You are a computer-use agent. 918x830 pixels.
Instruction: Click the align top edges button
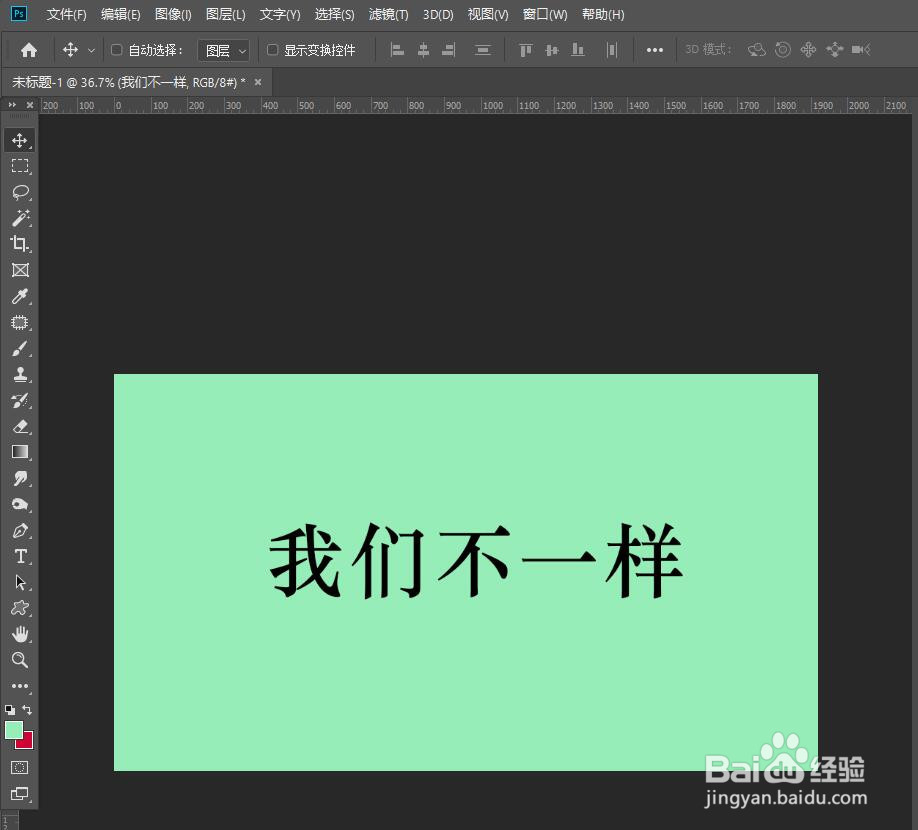click(x=525, y=49)
